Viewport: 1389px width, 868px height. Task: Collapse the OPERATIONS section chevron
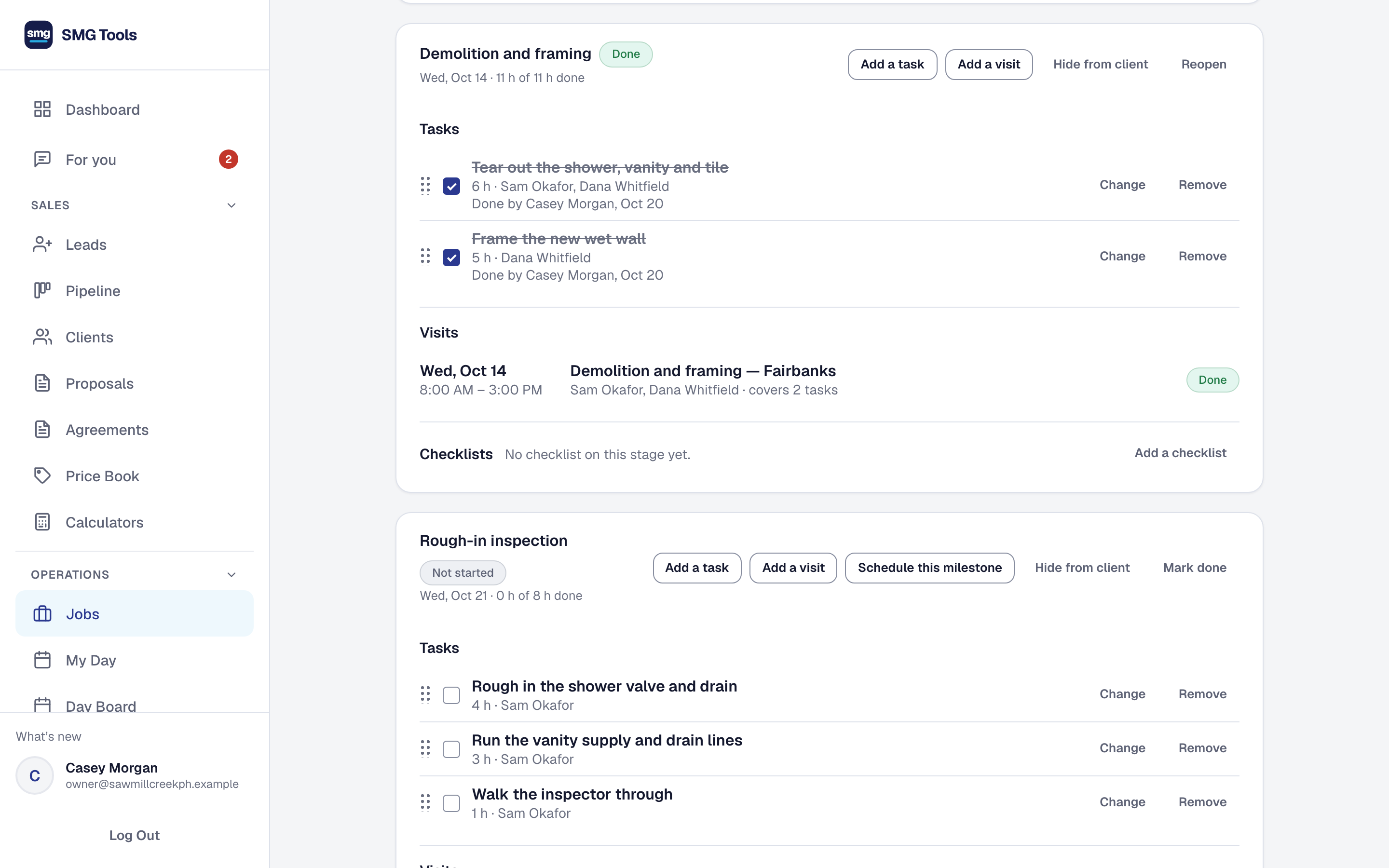point(231,575)
